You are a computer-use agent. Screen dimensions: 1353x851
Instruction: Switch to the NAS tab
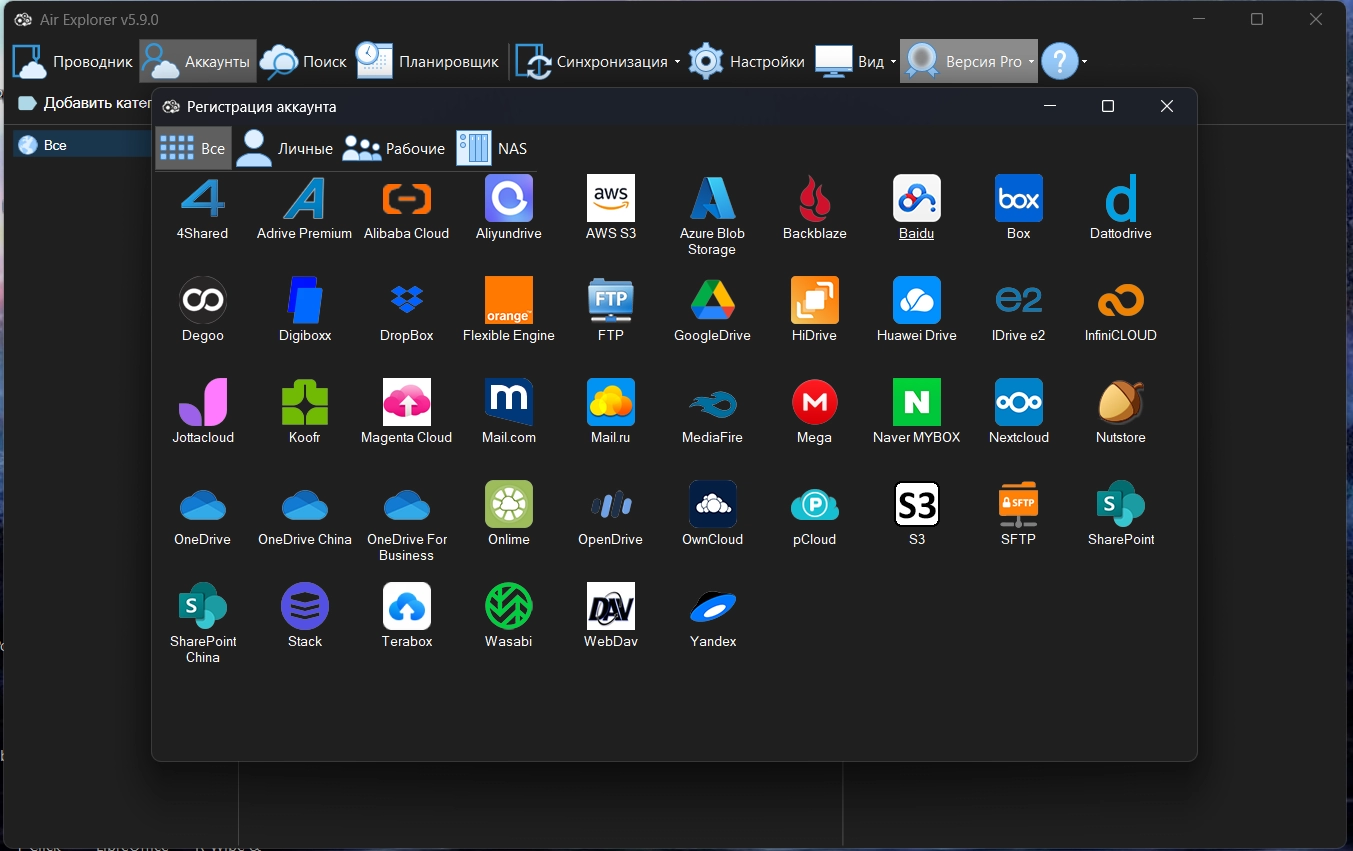pyautogui.click(x=492, y=148)
